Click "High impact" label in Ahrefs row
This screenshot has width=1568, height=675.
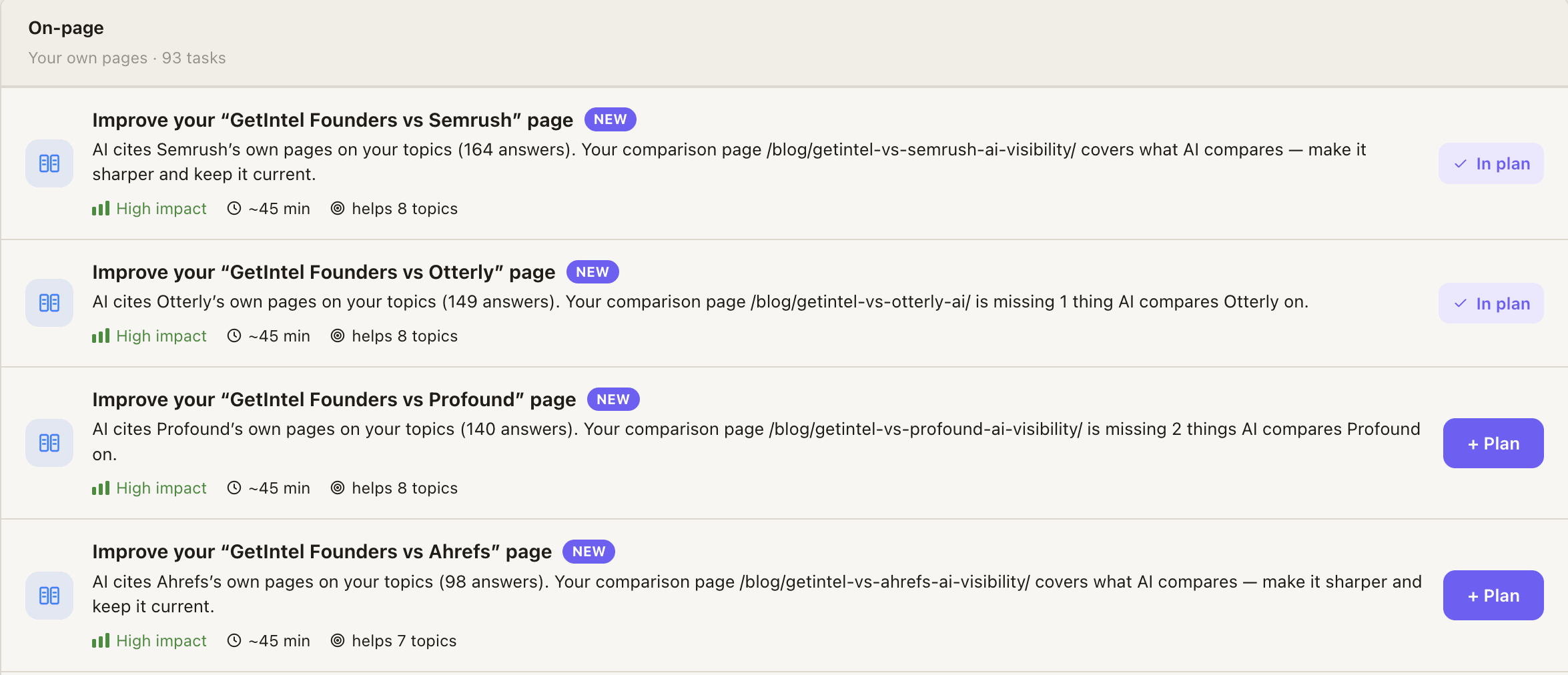coord(161,641)
